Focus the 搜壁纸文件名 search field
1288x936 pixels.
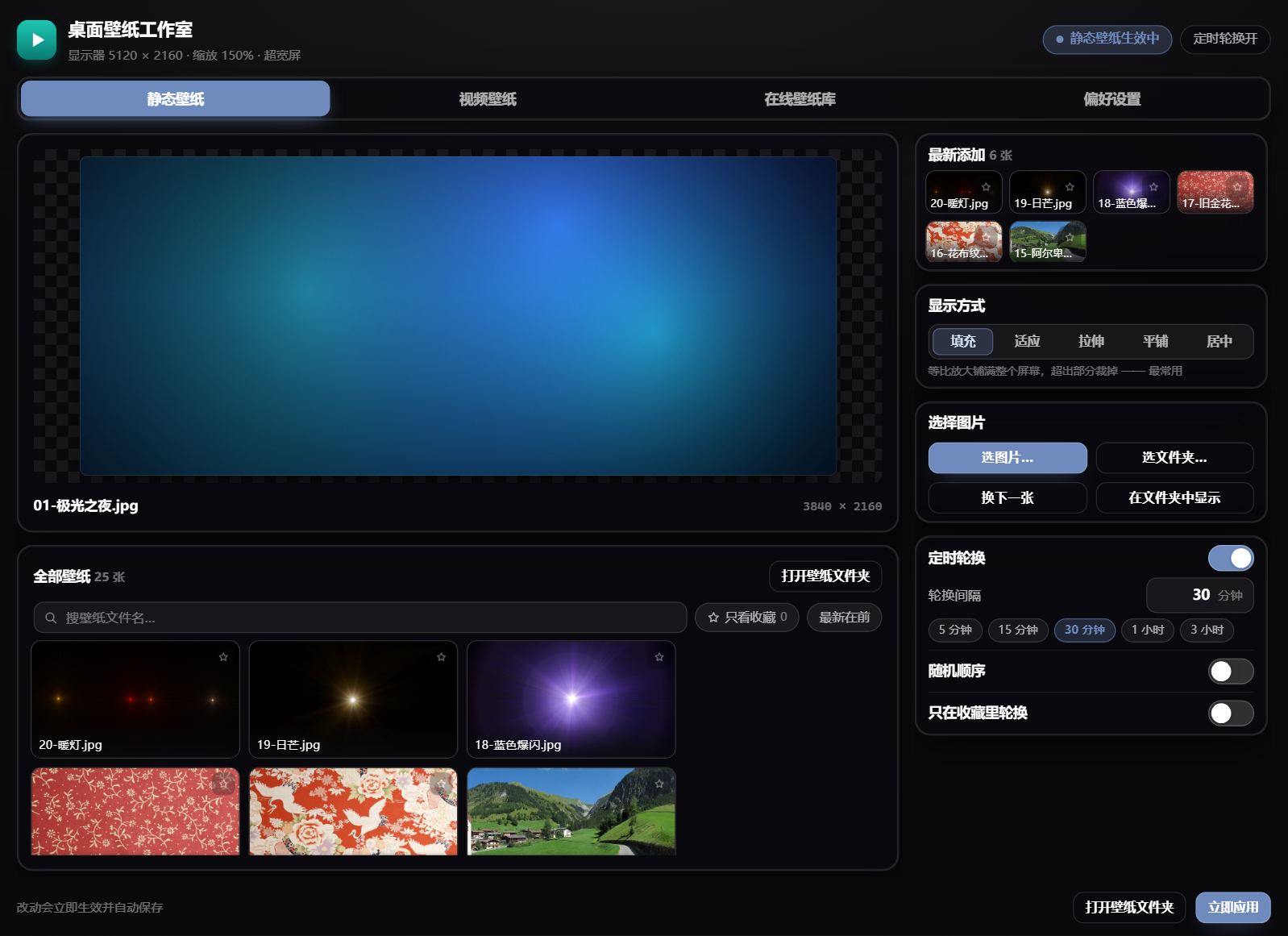pyautogui.click(x=360, y=618)
